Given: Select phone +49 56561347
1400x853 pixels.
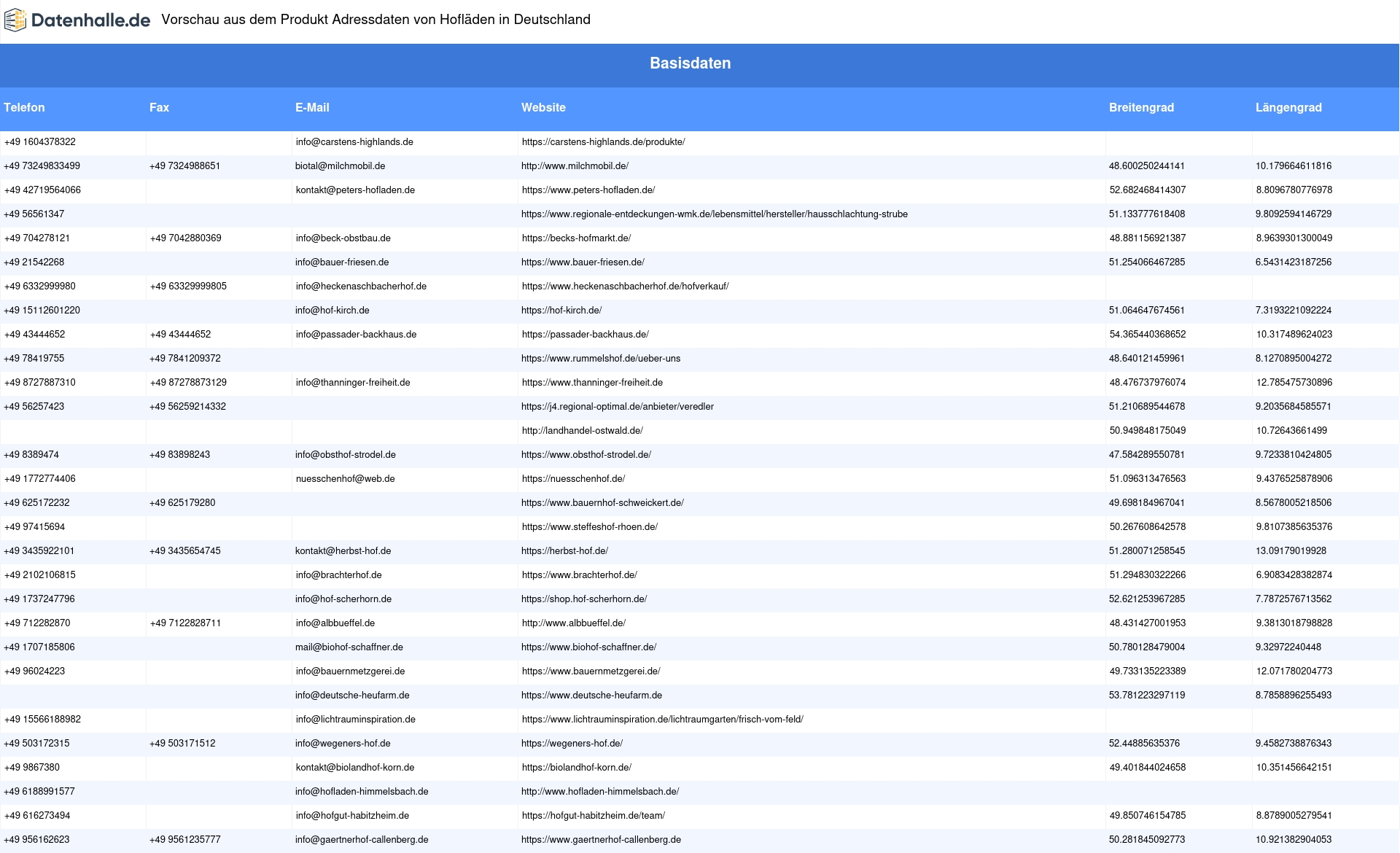Looking at the screenshot, I should [x=34, y=214].
